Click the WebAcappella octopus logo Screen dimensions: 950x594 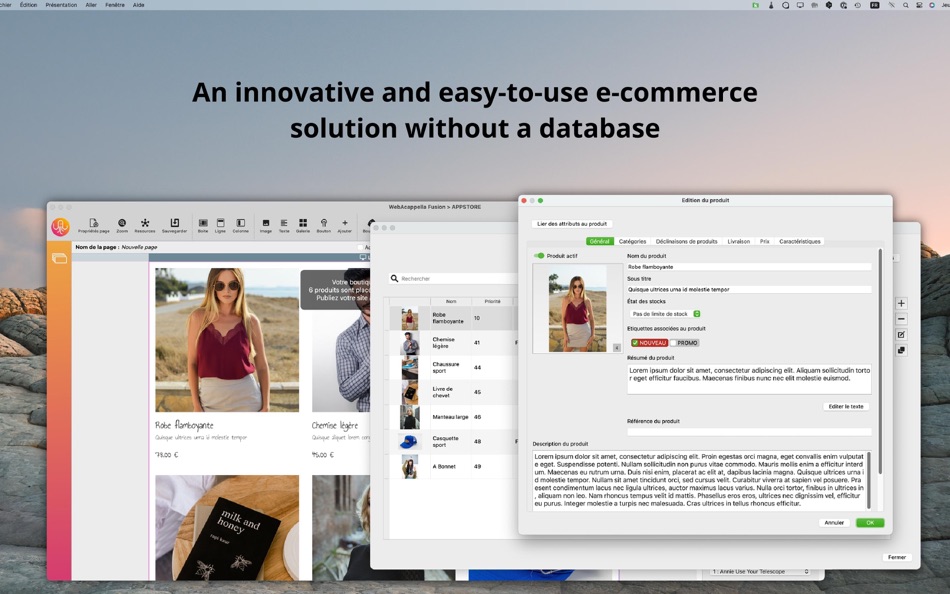pos(60,227)
